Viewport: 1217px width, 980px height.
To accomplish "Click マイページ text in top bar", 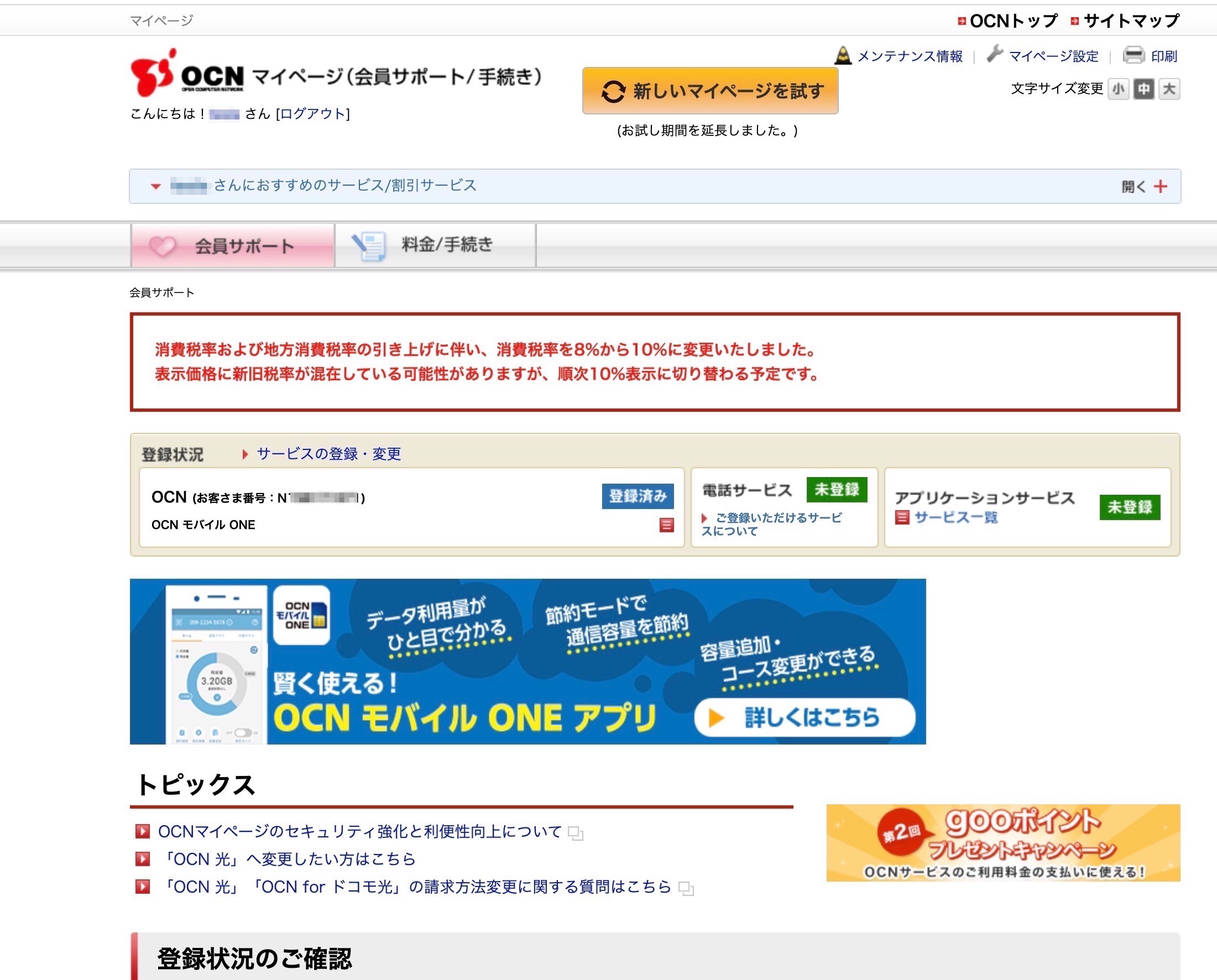I will (161, 21).
